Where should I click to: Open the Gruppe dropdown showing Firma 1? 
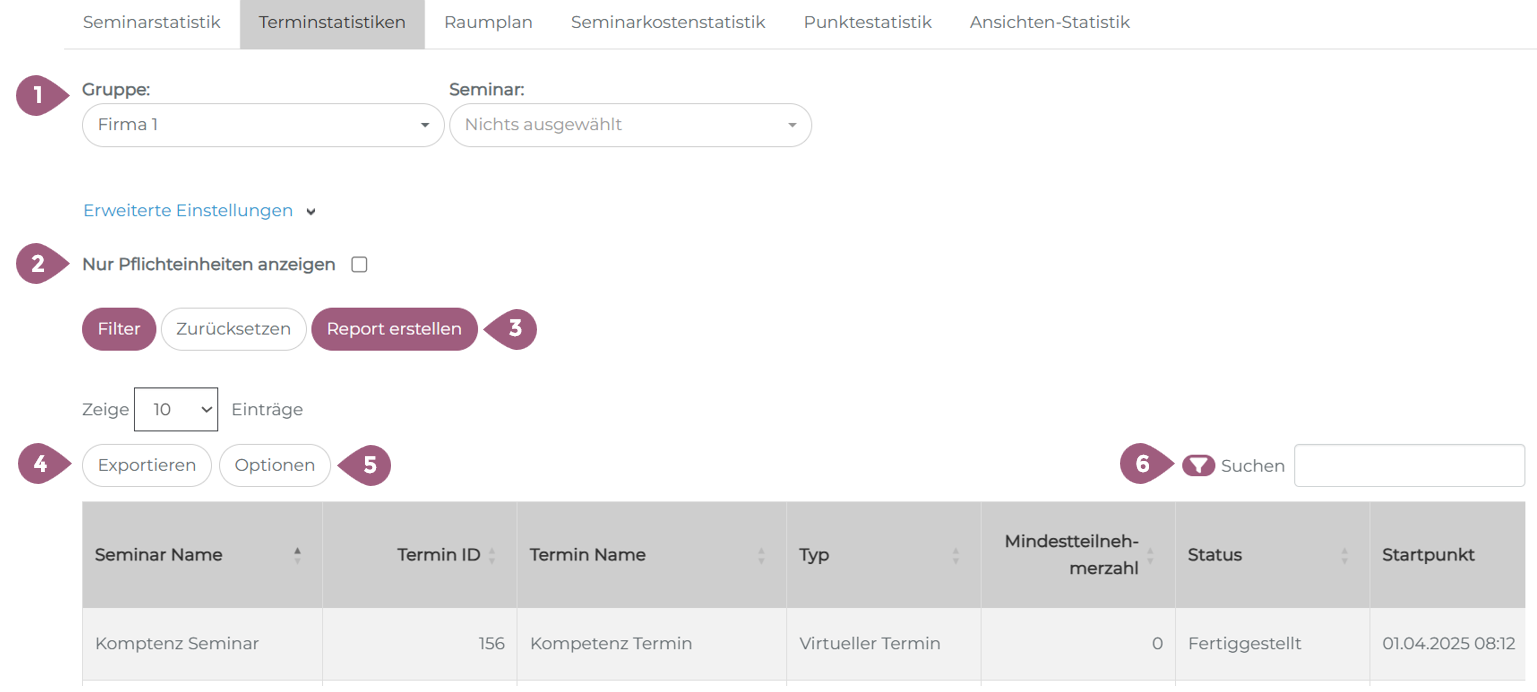(x=262, y=125)
